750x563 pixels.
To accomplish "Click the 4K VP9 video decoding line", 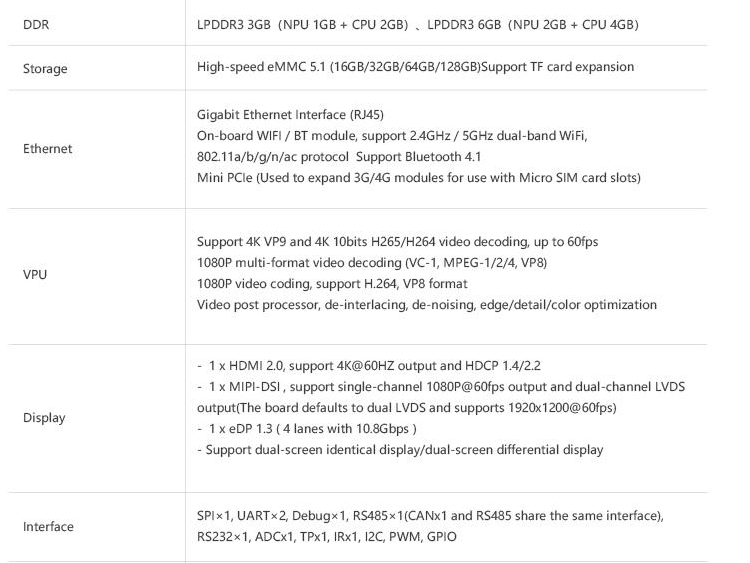I will tap(397, 242).
